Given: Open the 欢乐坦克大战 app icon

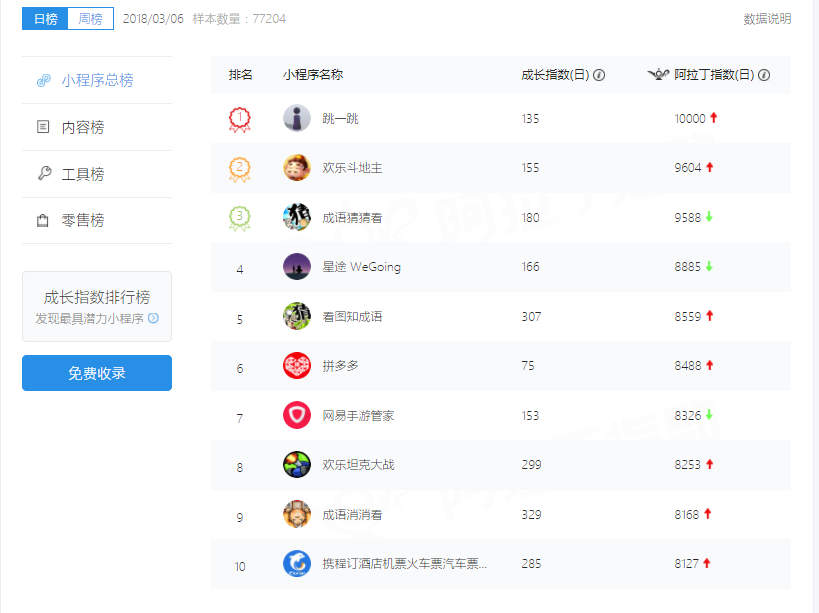Looking at the screenshot, I should tap(297, 464).
